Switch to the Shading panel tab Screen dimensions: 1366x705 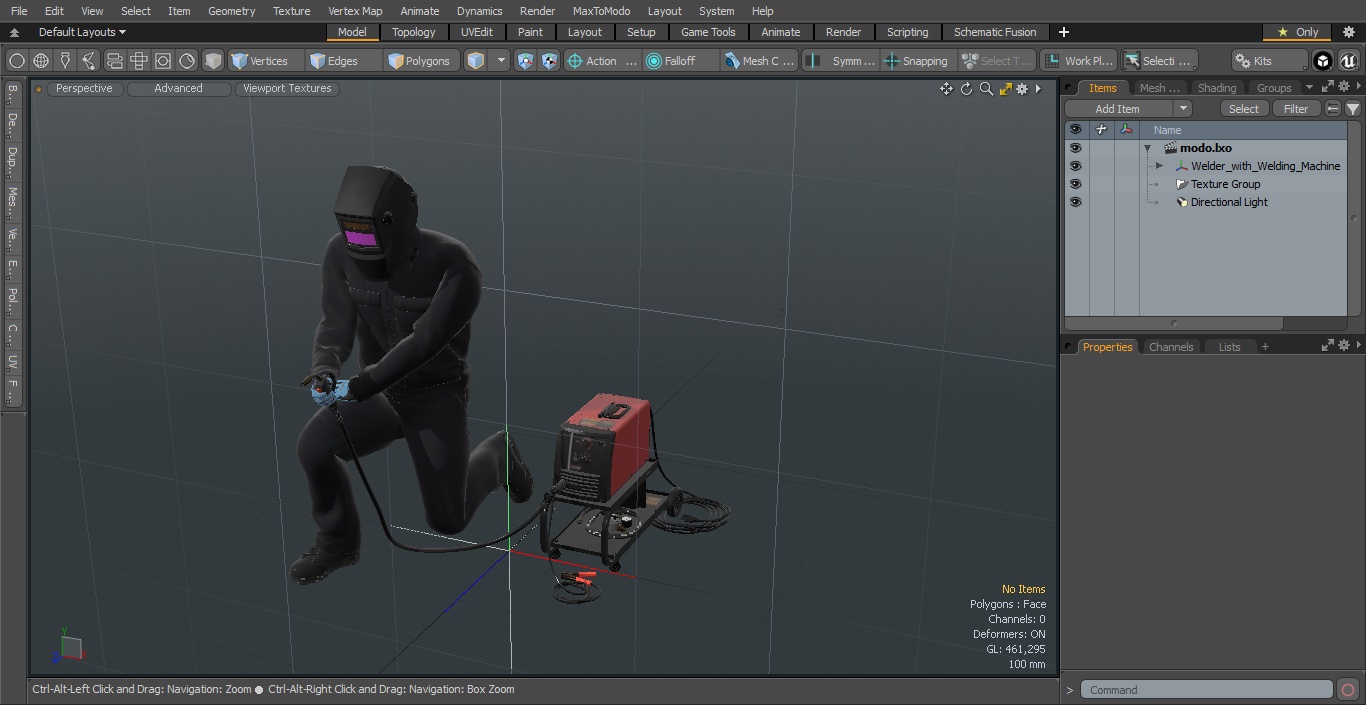(1216, 88)
